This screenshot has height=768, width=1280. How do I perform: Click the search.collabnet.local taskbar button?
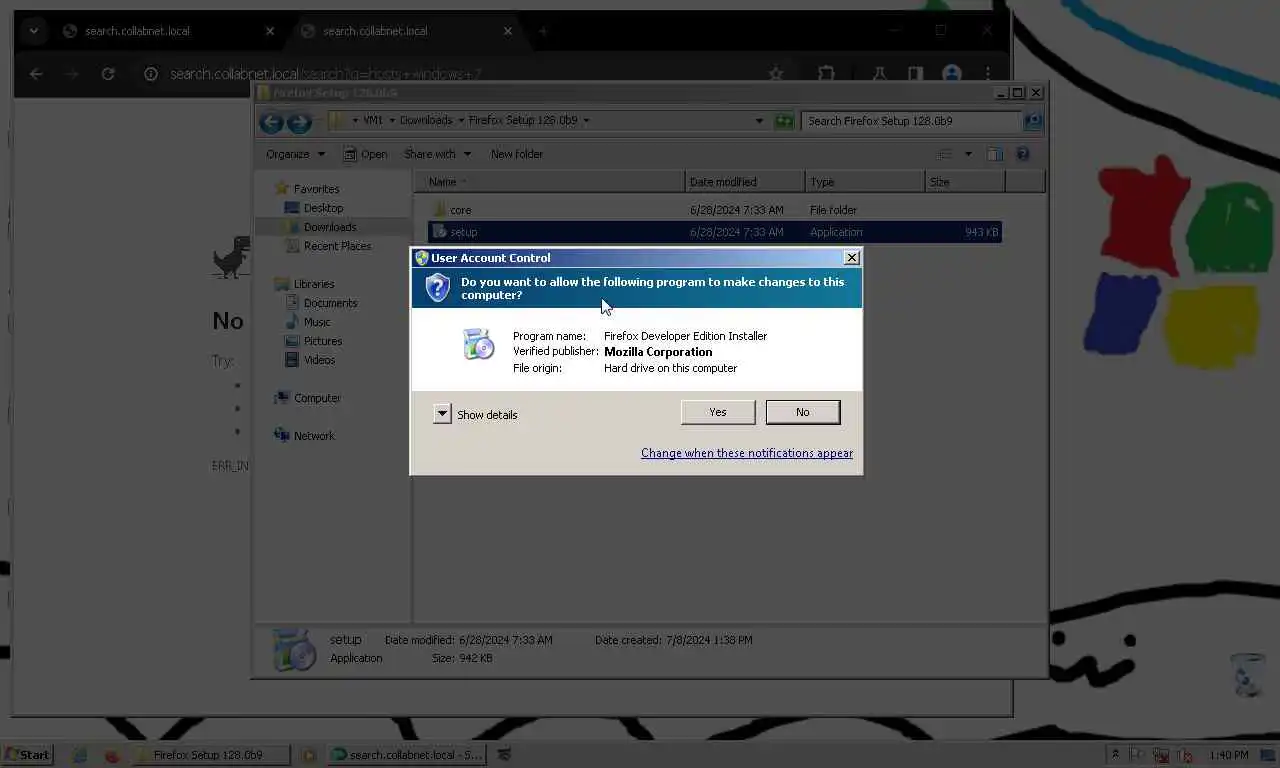click(406, 755)
